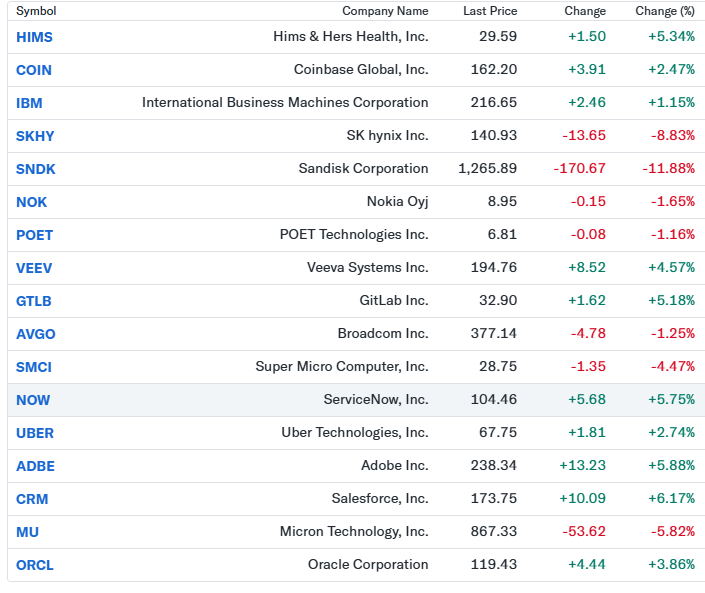Select Veeva Systems Inc. name

[x=367, y=267]
